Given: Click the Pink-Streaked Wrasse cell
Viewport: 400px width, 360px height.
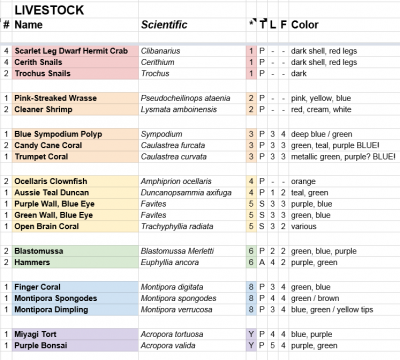Looking at the screenshot, I should pos(76,98).
